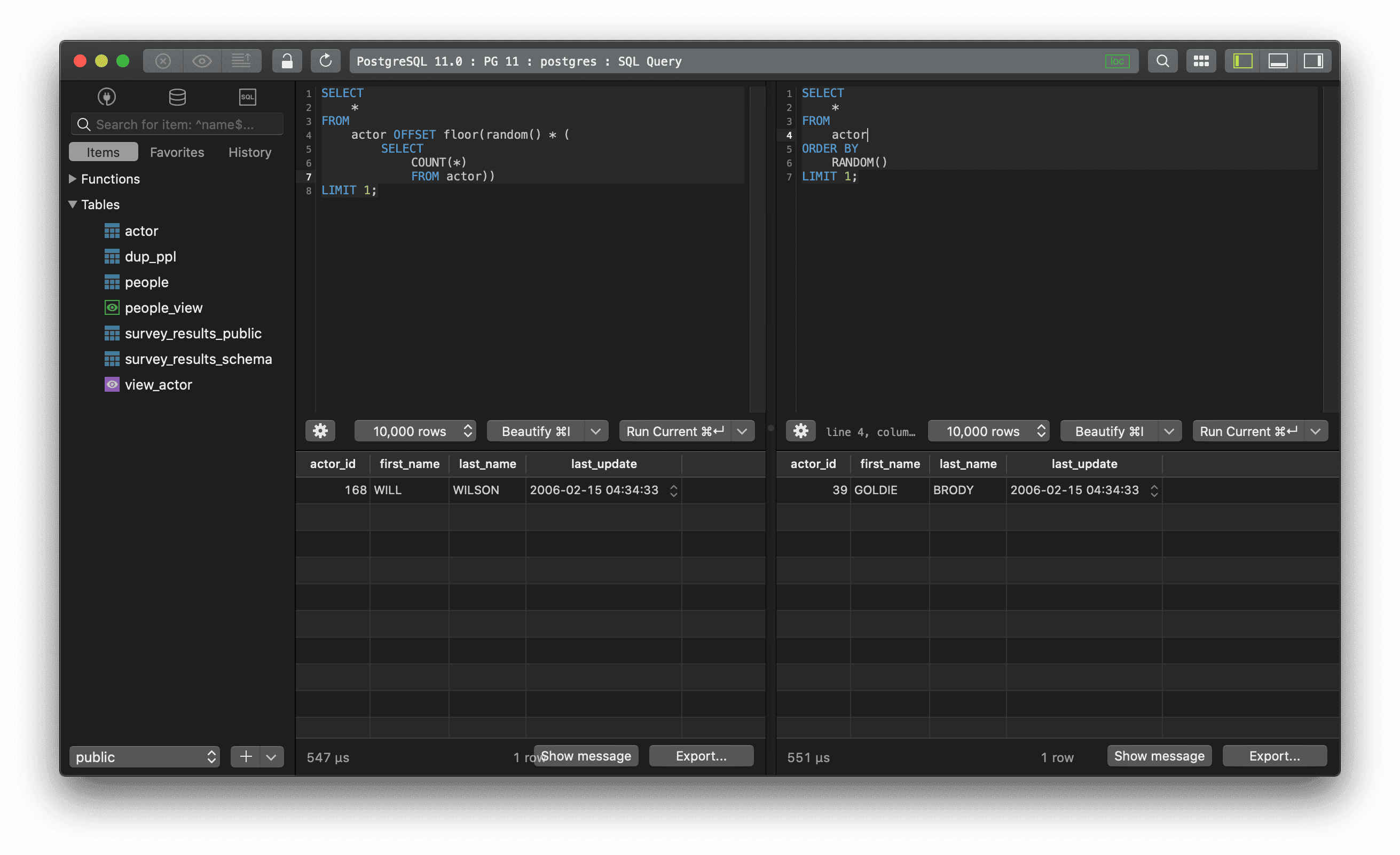Click right pane Export button
Image resolution: width=1400 pixels, height=855 pixels.
pyautogui.click(x=1275, y=756)
